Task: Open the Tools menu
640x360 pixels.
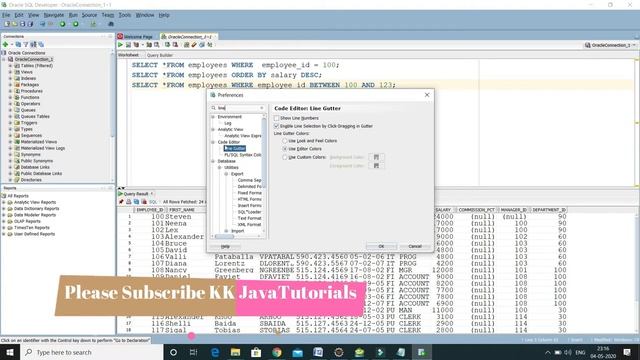Action: (125, 15)
